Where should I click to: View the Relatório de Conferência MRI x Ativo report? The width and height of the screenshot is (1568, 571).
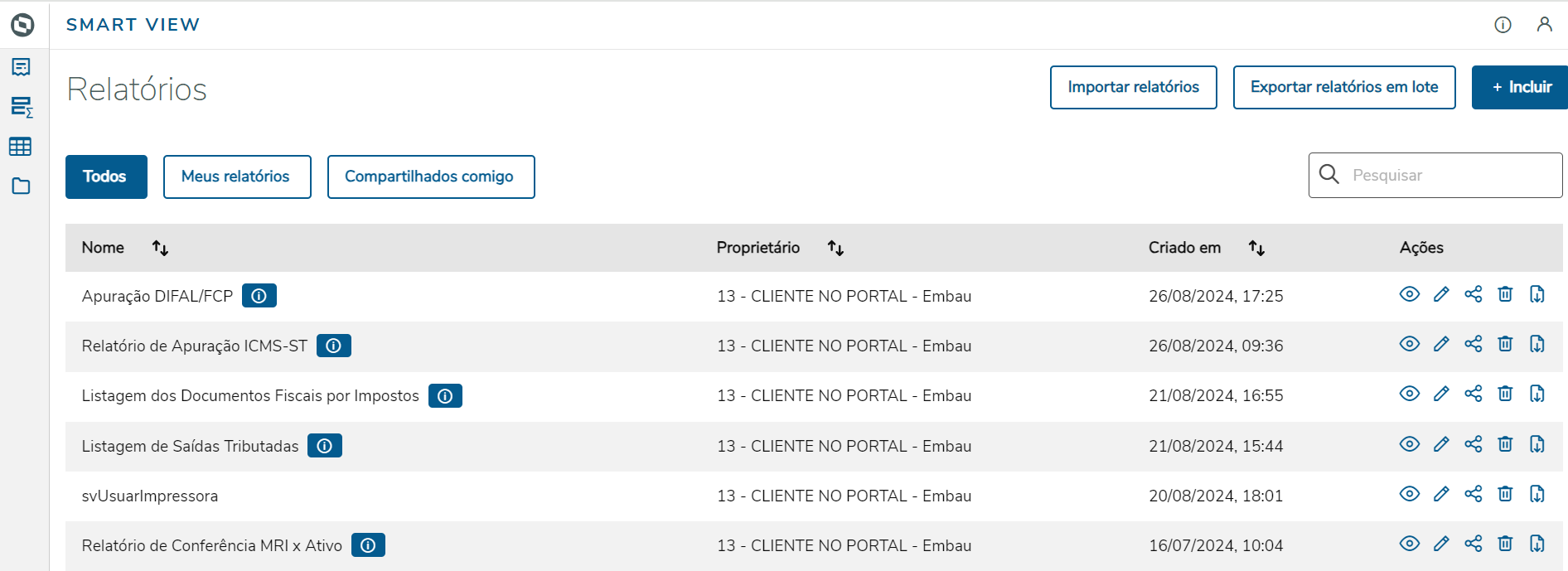click(1409, 544)
